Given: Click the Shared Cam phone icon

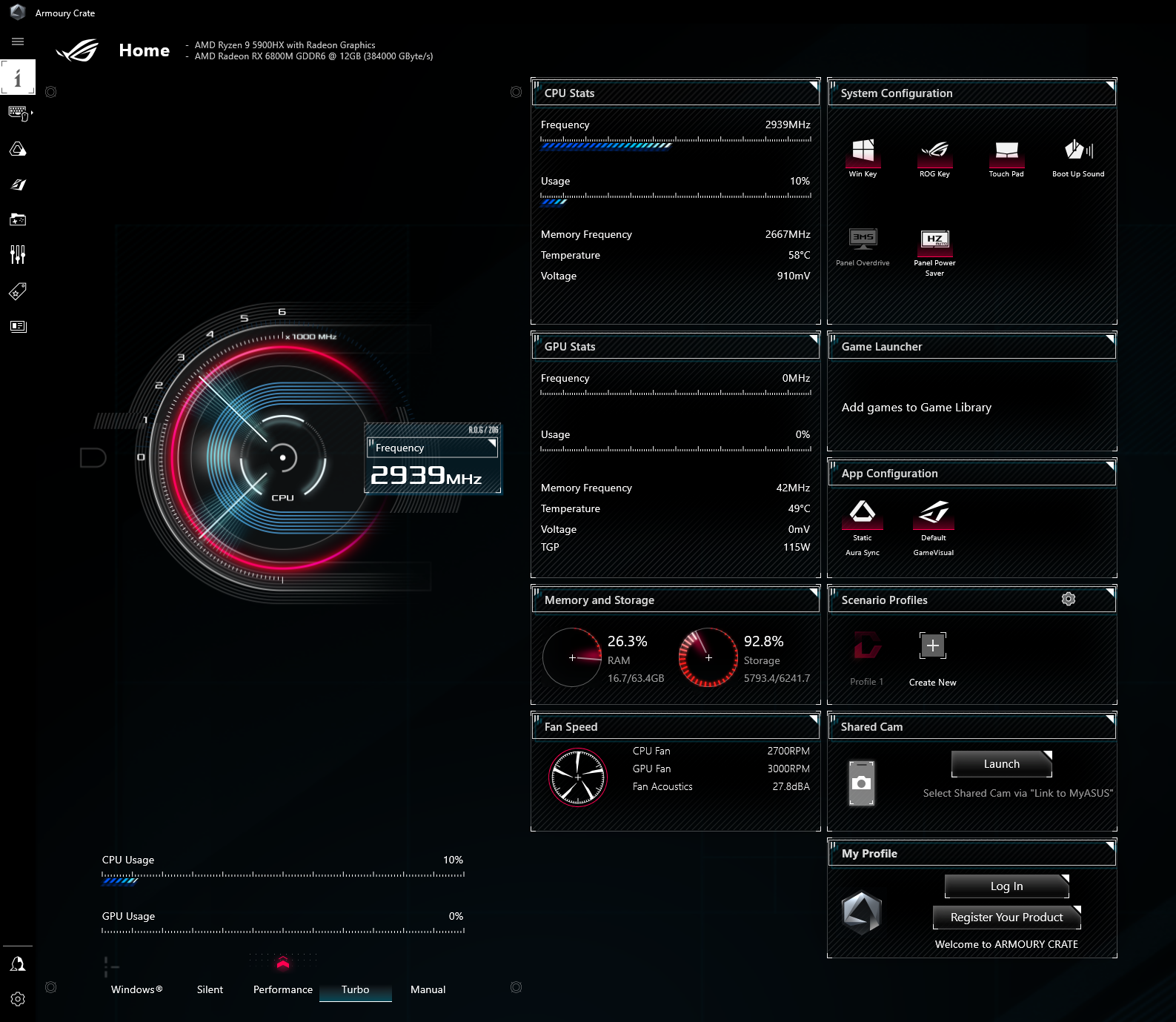Looking at the screenshot, I should pos(862,783).
